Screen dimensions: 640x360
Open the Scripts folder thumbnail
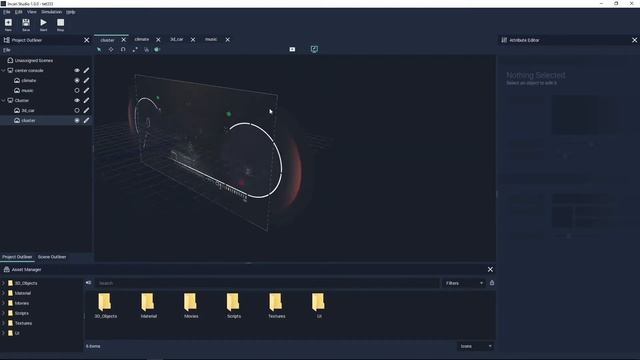coord(233,302)
